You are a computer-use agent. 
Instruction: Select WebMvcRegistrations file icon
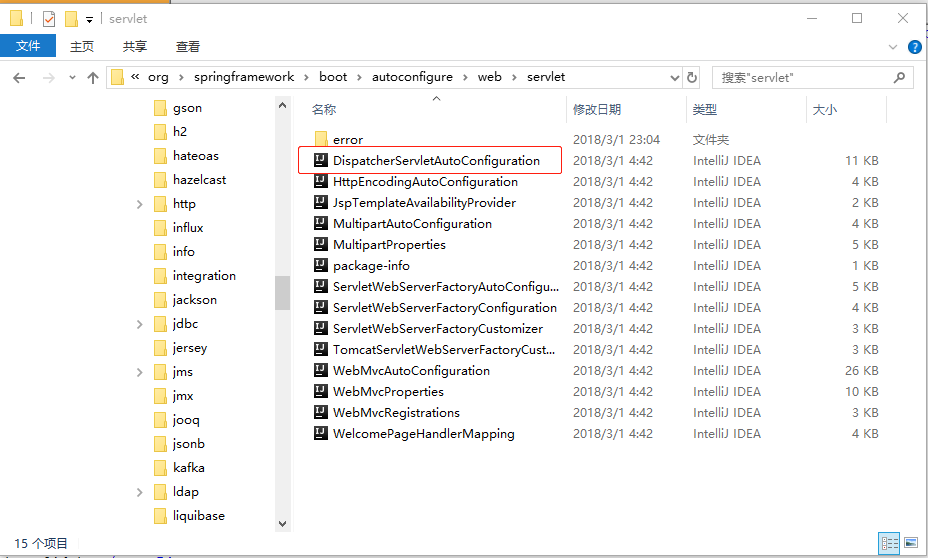(x=320, y=412)
